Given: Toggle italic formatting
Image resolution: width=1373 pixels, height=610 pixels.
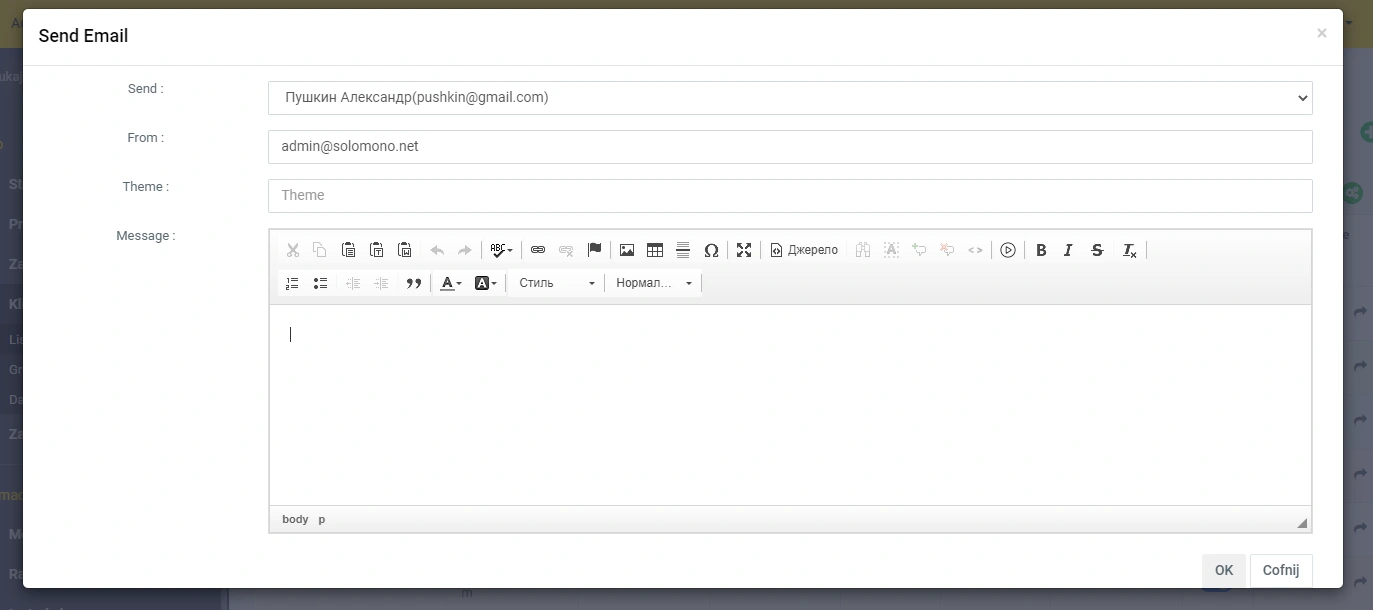Looking at the screenshot, I should coord(1068,250).
